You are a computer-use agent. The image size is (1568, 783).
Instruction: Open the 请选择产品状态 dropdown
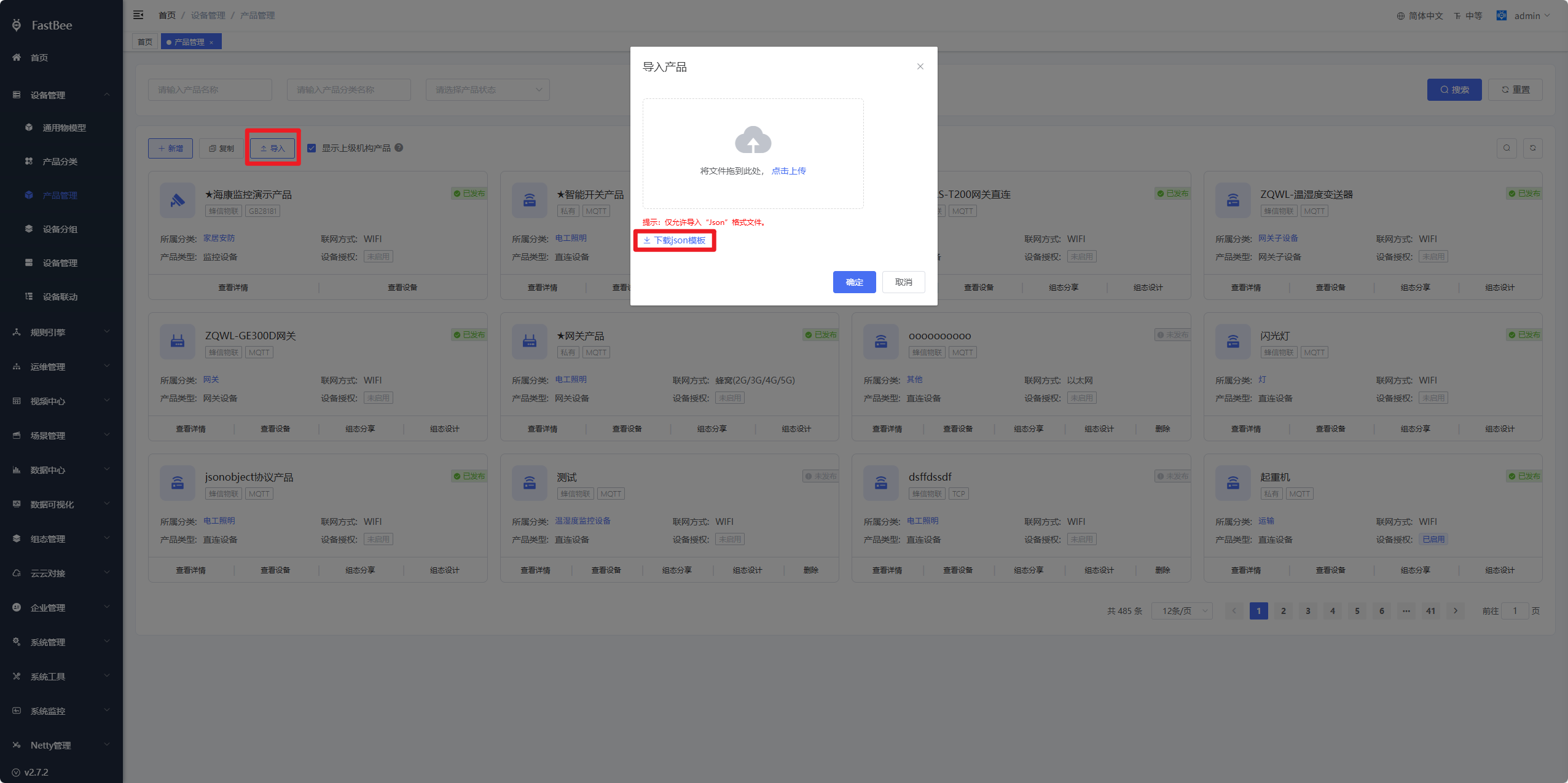[487, 90]
